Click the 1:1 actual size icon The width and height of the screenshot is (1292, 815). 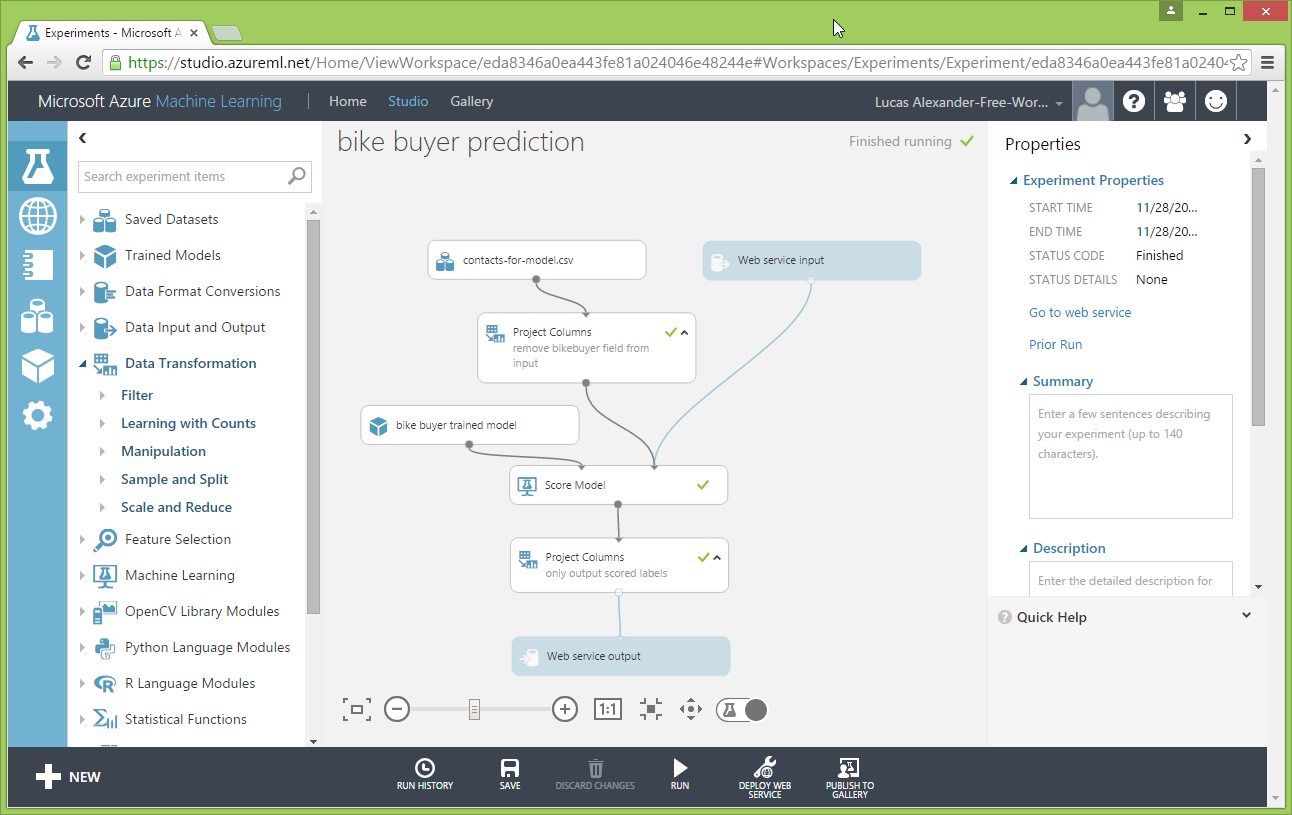tap(607, 710)
